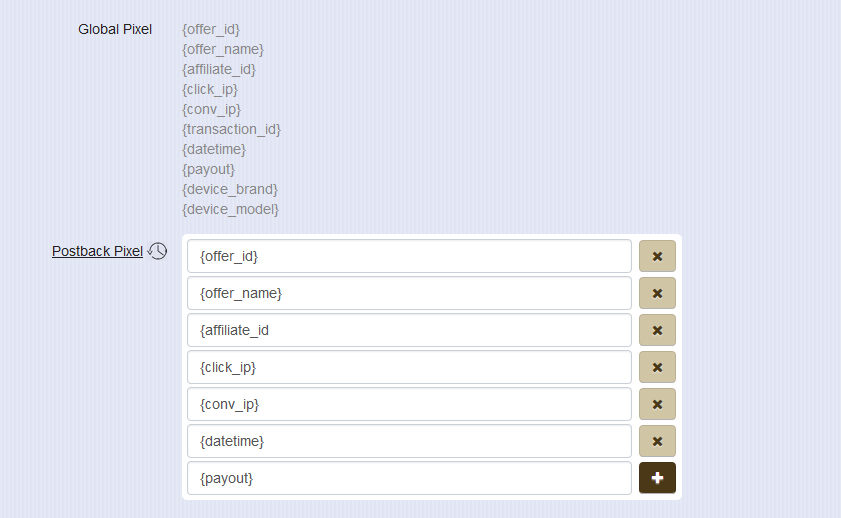Click {device_model} in the Global Pixel list
Image resolution: width=841 pixels, height=518 pixels.
pyautogui.click(x=230, y=209)
